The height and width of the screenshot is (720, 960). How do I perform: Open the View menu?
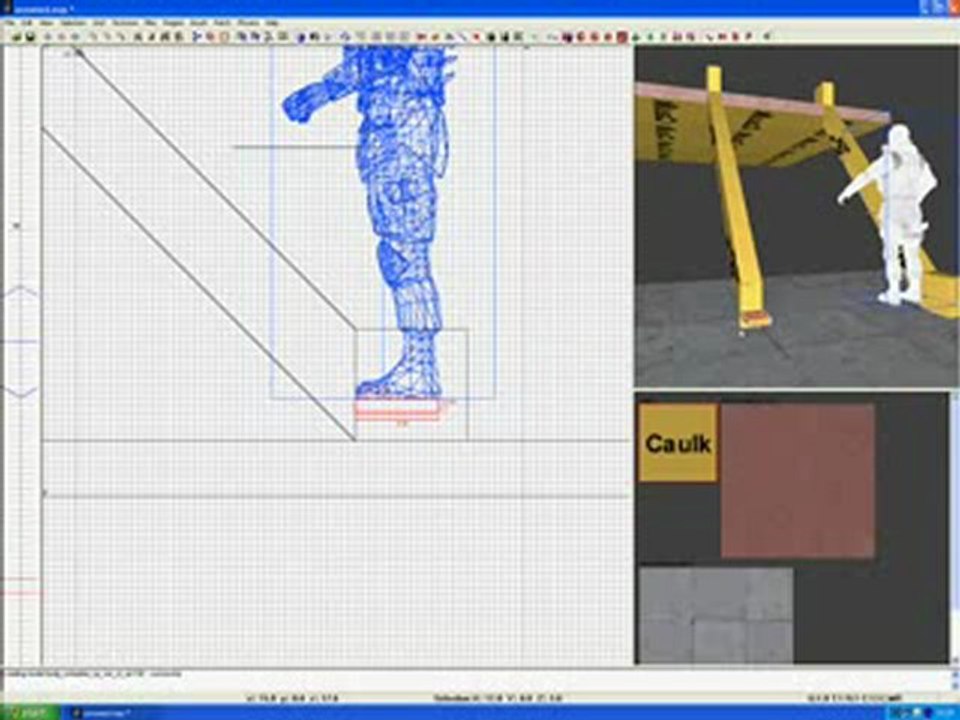coord(47,23)
